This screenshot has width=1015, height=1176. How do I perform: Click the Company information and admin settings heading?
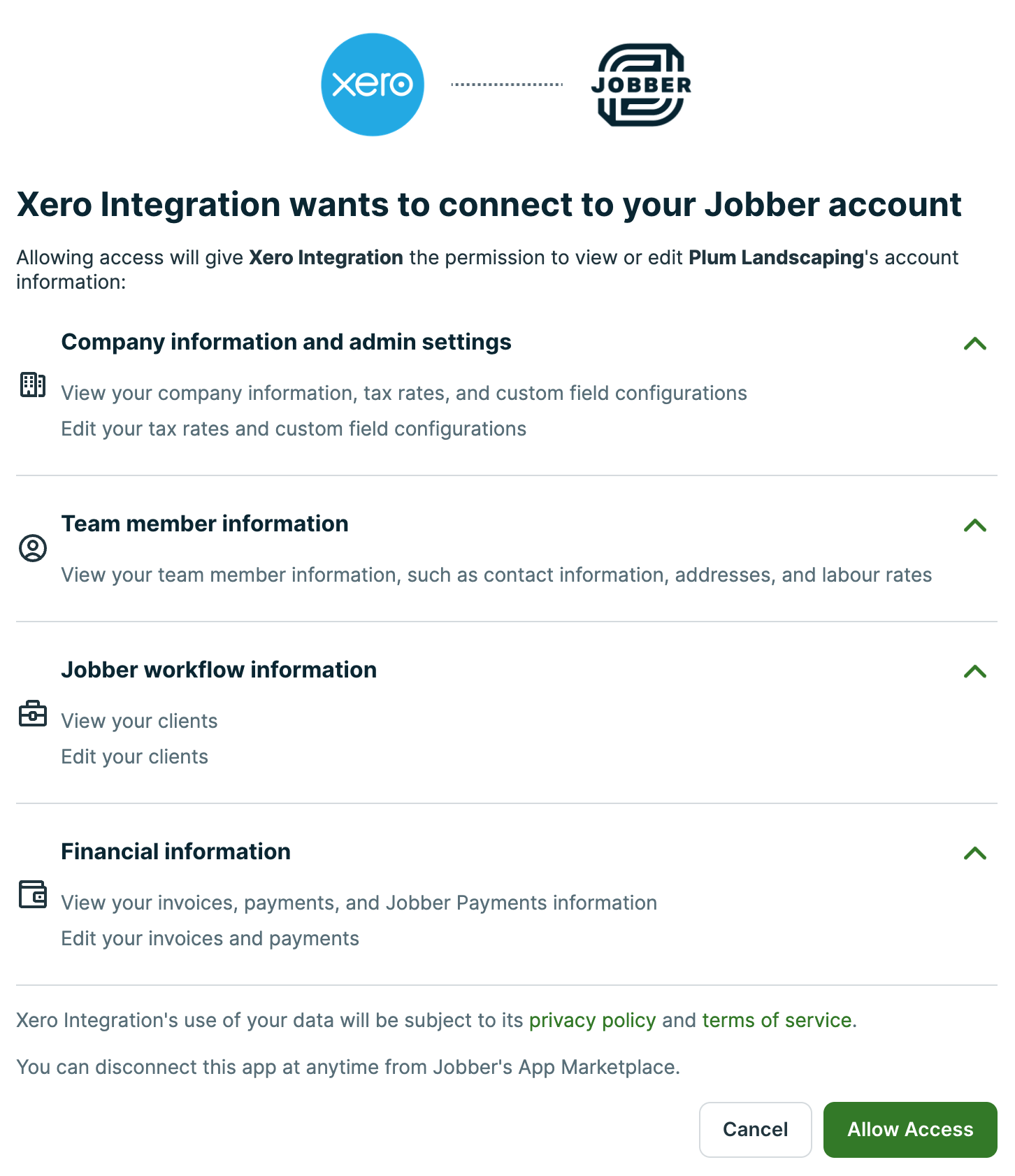tap(286, 342)
